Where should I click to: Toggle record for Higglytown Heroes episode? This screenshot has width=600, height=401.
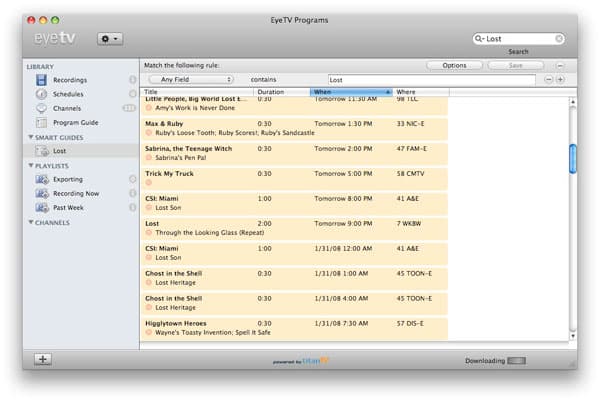[148, 333]
